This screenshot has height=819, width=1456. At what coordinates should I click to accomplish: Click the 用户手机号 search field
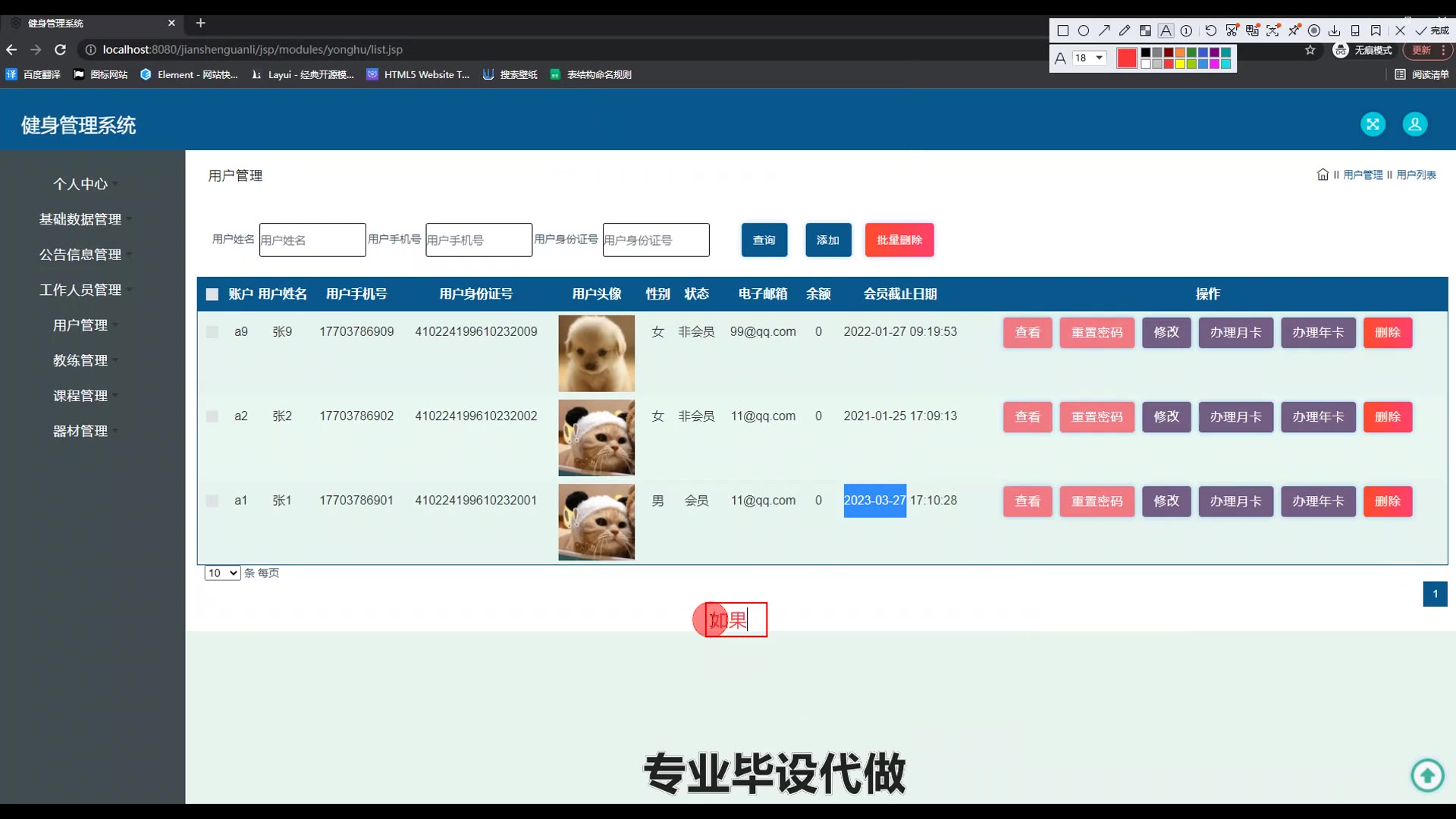(x=479, y=240)
